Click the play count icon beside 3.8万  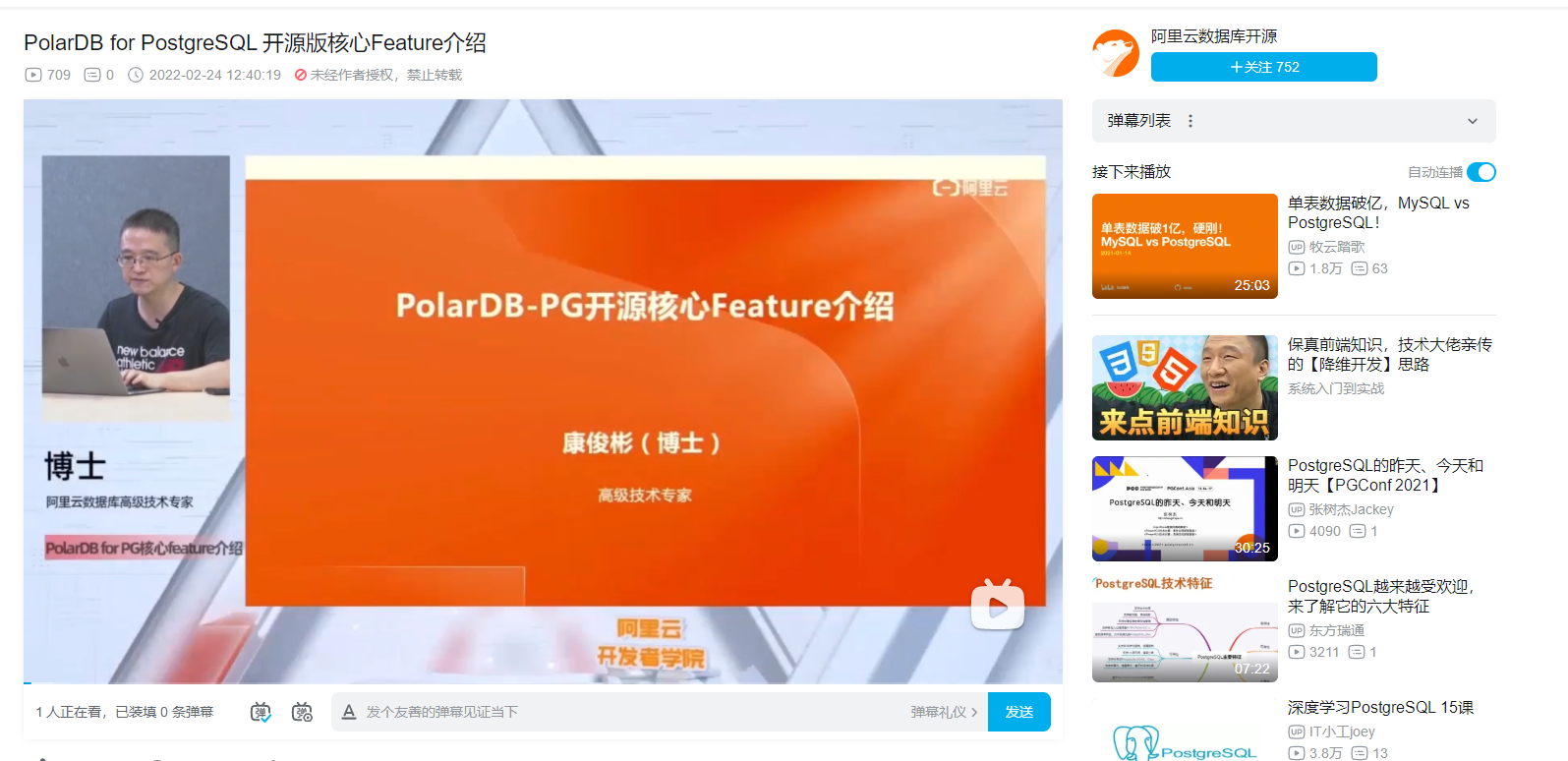(1297, 753)
